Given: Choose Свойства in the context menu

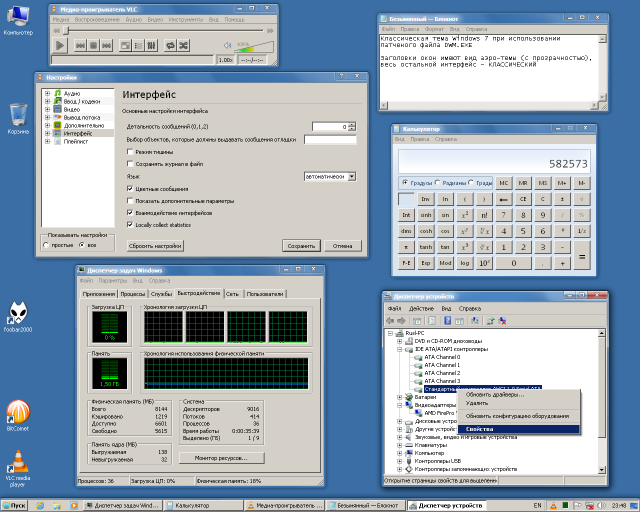Looking at the screenshot, I should (x=479, y=429).
